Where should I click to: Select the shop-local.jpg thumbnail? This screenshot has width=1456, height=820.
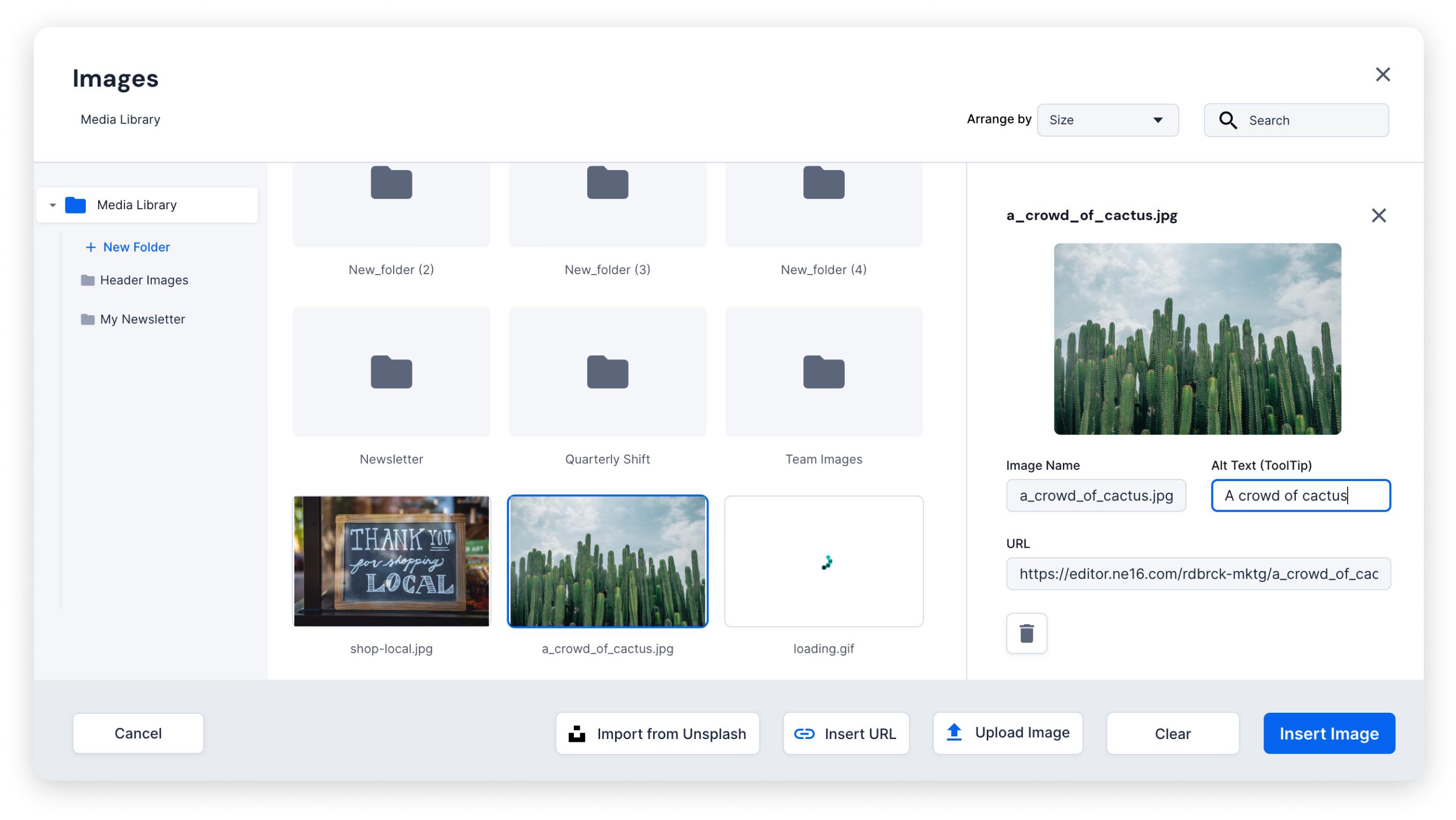click(391, 561)
